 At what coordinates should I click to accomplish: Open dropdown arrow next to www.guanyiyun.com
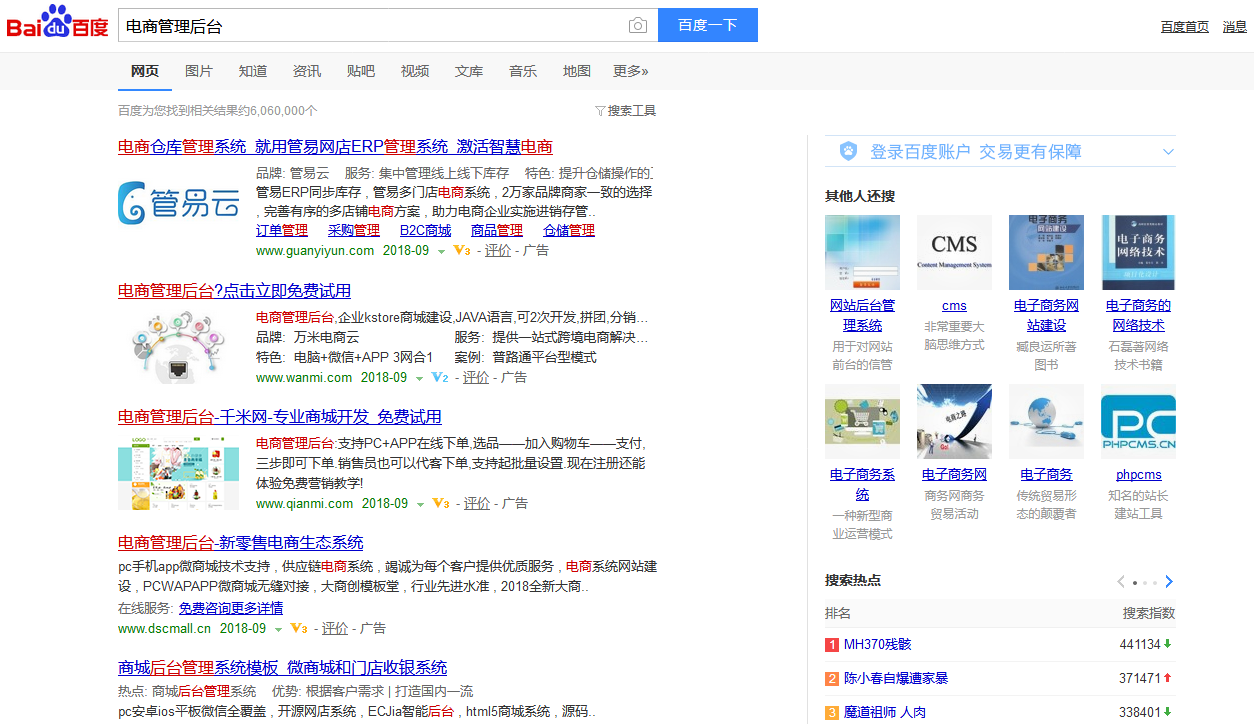click(441, 252)
